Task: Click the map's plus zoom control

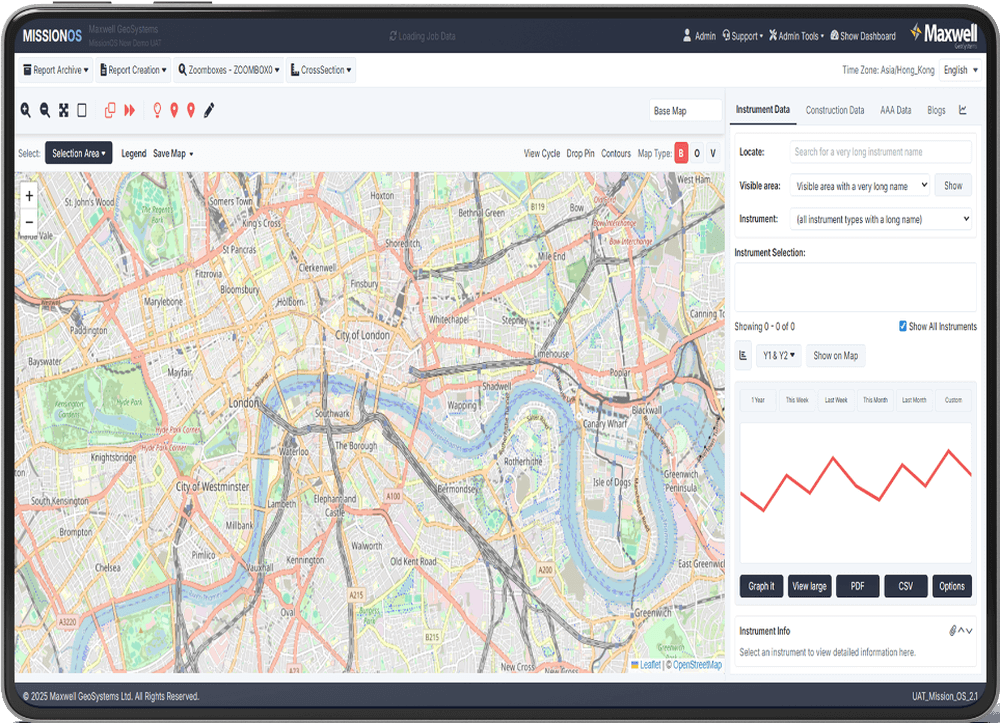Action: click(x=29, y=196)
